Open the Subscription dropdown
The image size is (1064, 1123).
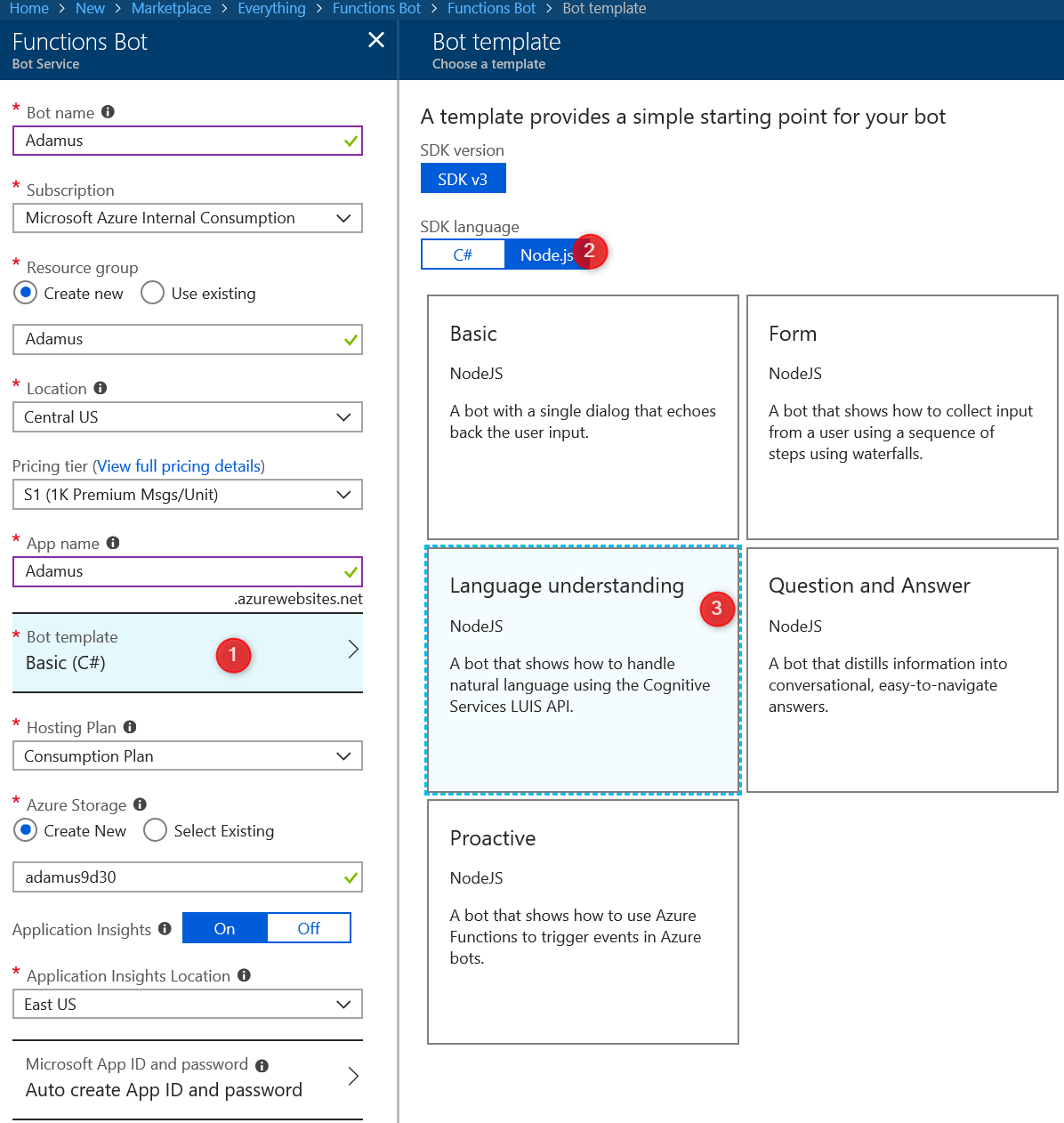(188, 218)
